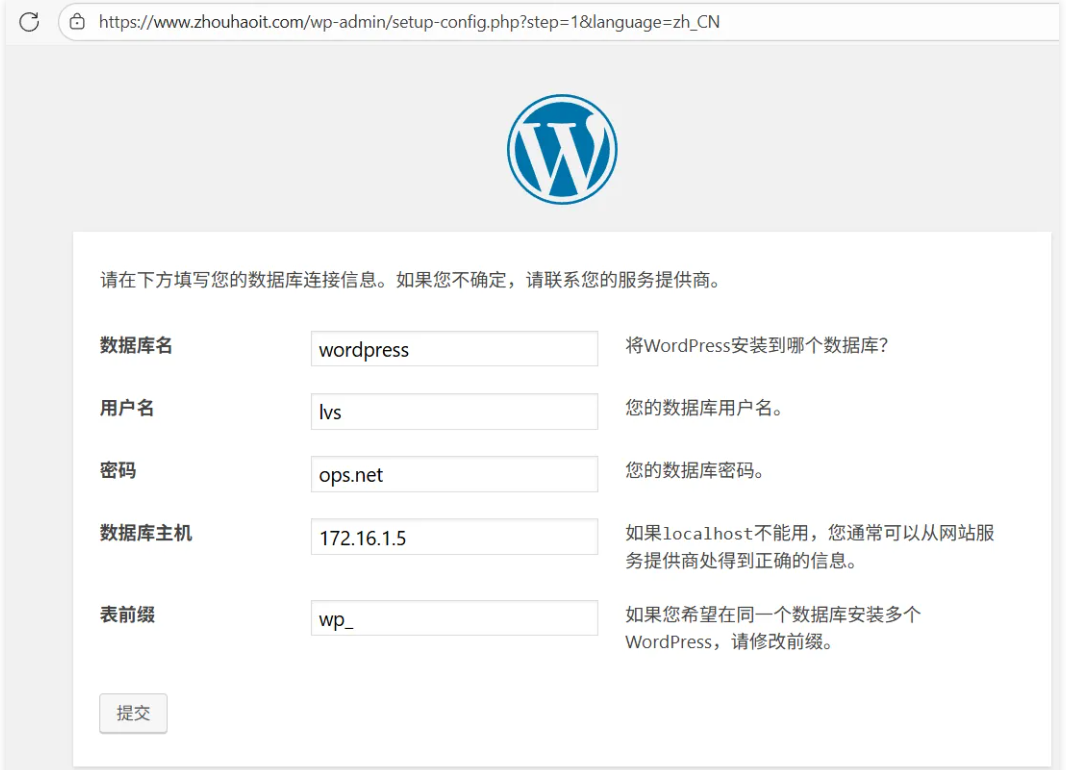
Task: Open the site information icon in address bar
Action: (78, 22)
